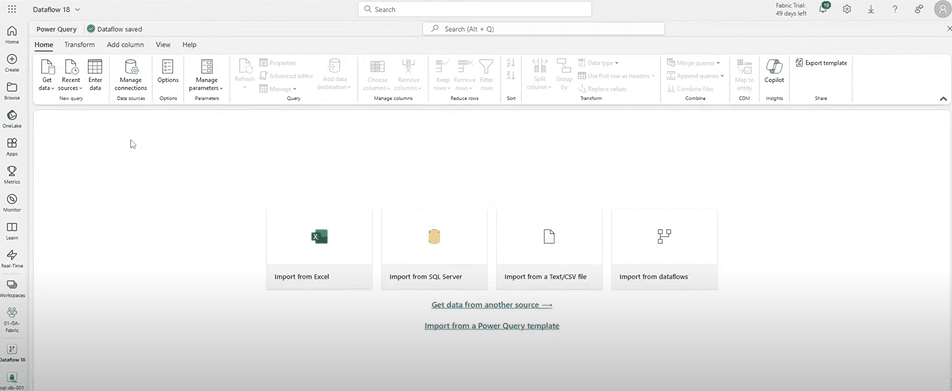Open Browse in sidebar
Image resolution: width=952 pixels, height=391 pixels.
pos(12,91)
